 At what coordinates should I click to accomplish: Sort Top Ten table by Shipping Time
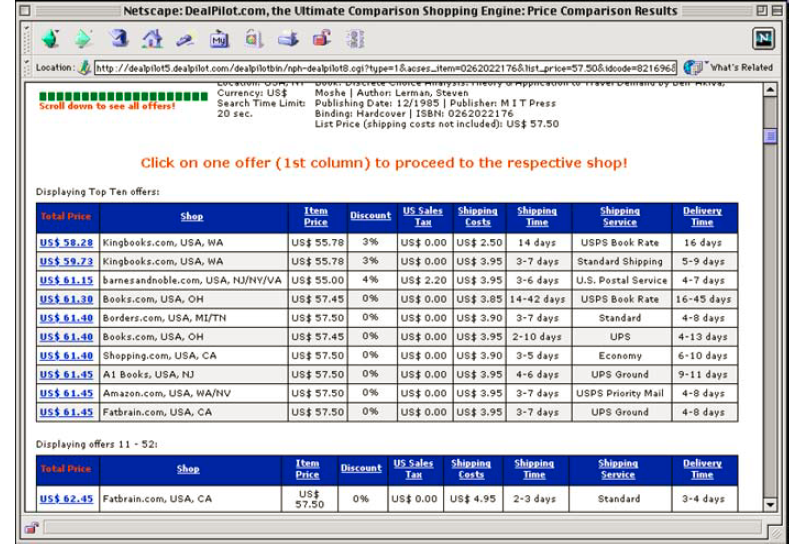[x=536, y=217]
